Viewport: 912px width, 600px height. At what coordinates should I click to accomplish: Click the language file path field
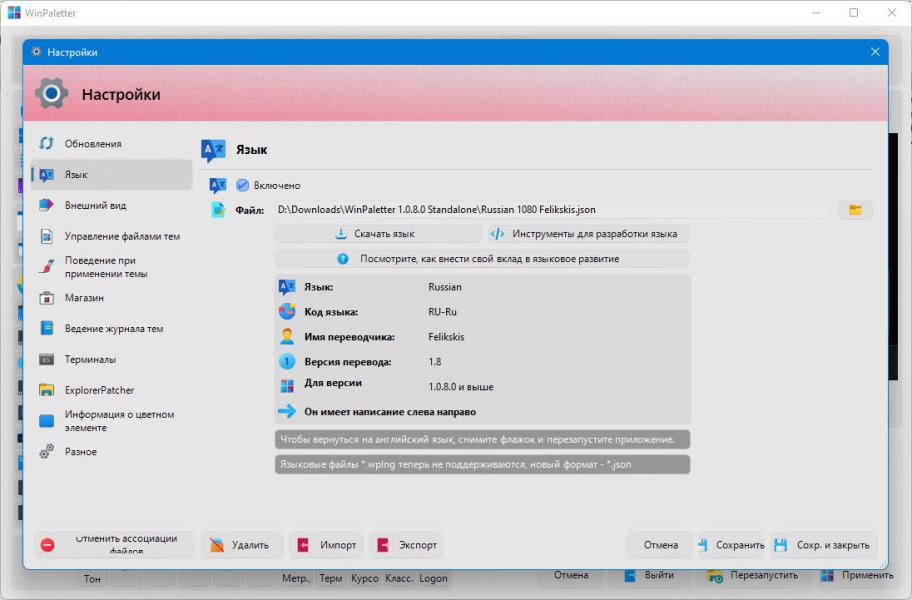553,209
